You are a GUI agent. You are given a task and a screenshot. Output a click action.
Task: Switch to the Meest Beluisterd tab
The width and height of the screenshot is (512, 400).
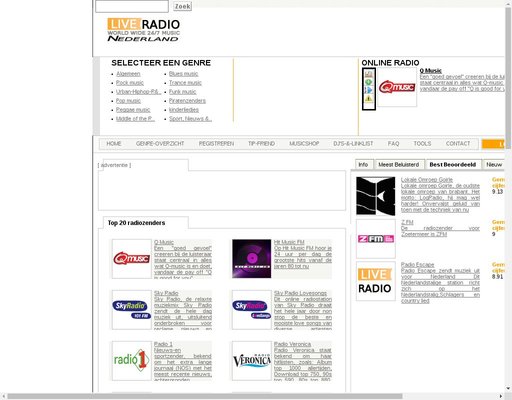[x=399, y=165]
